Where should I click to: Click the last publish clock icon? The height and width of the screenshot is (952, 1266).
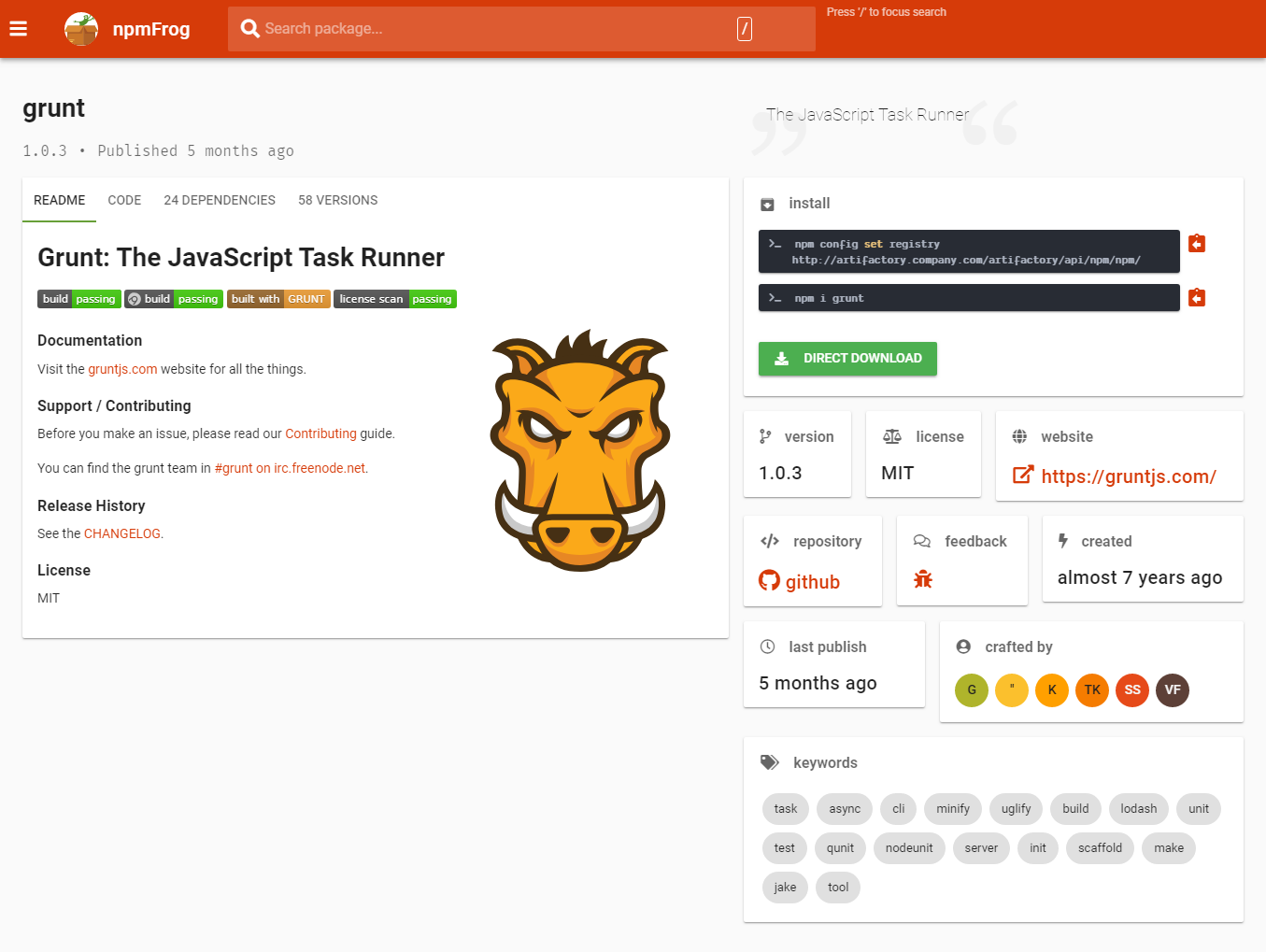767,647
